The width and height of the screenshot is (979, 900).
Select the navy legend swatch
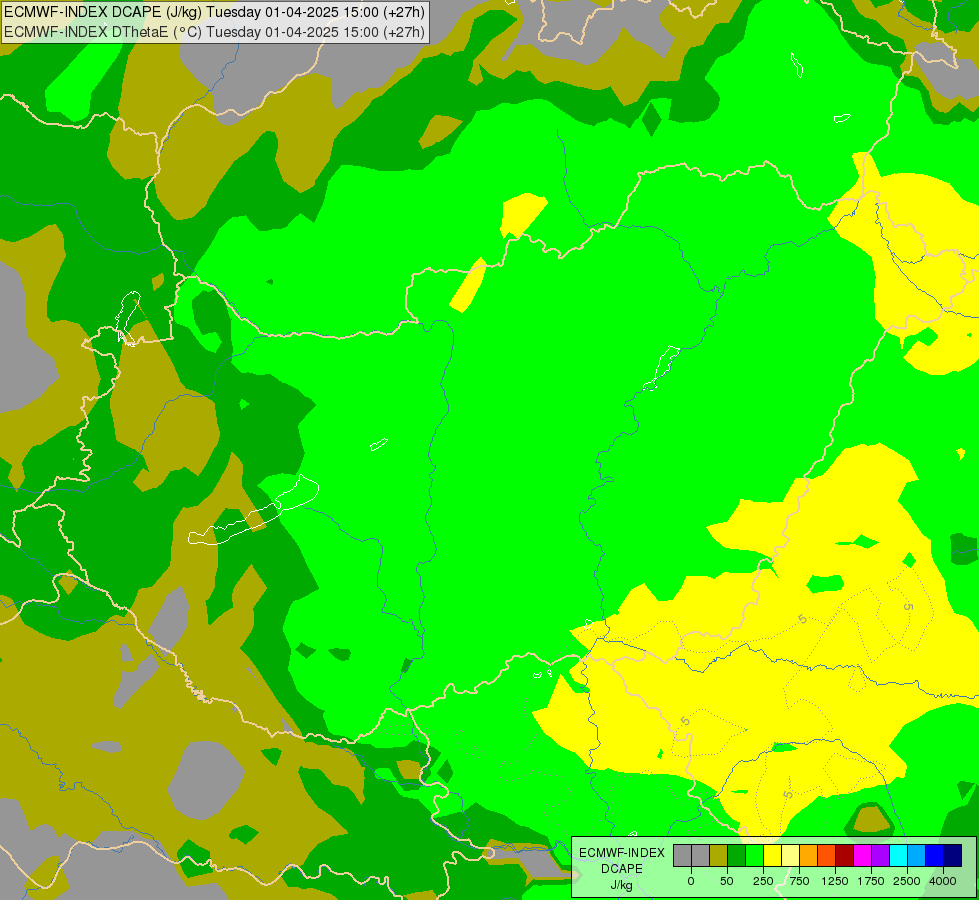[x=953, y=856]
